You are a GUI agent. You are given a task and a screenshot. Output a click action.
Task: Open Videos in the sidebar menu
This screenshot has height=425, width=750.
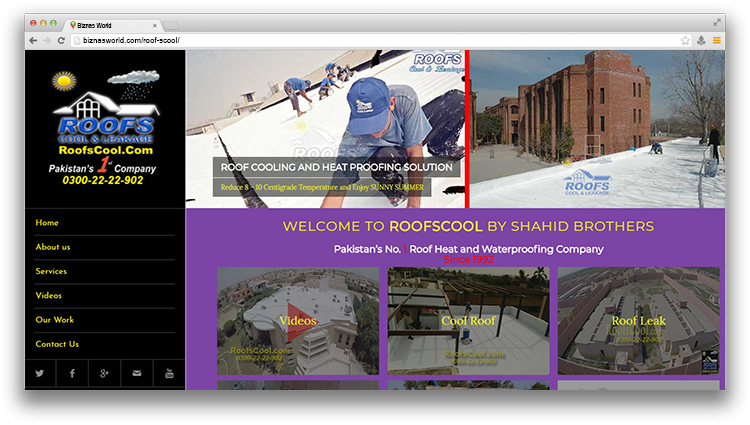point(48,295)
